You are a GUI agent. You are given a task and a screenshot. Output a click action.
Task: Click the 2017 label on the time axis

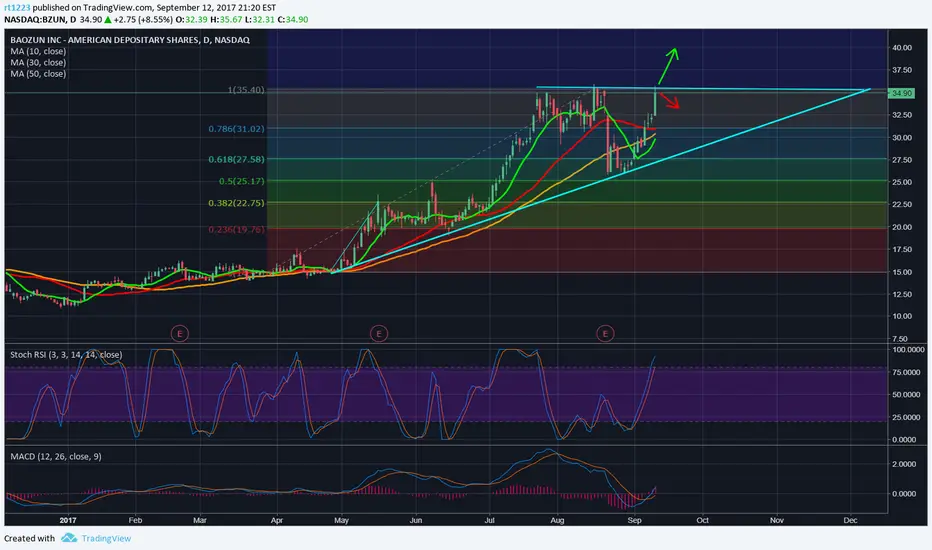(x=68, y=520)
